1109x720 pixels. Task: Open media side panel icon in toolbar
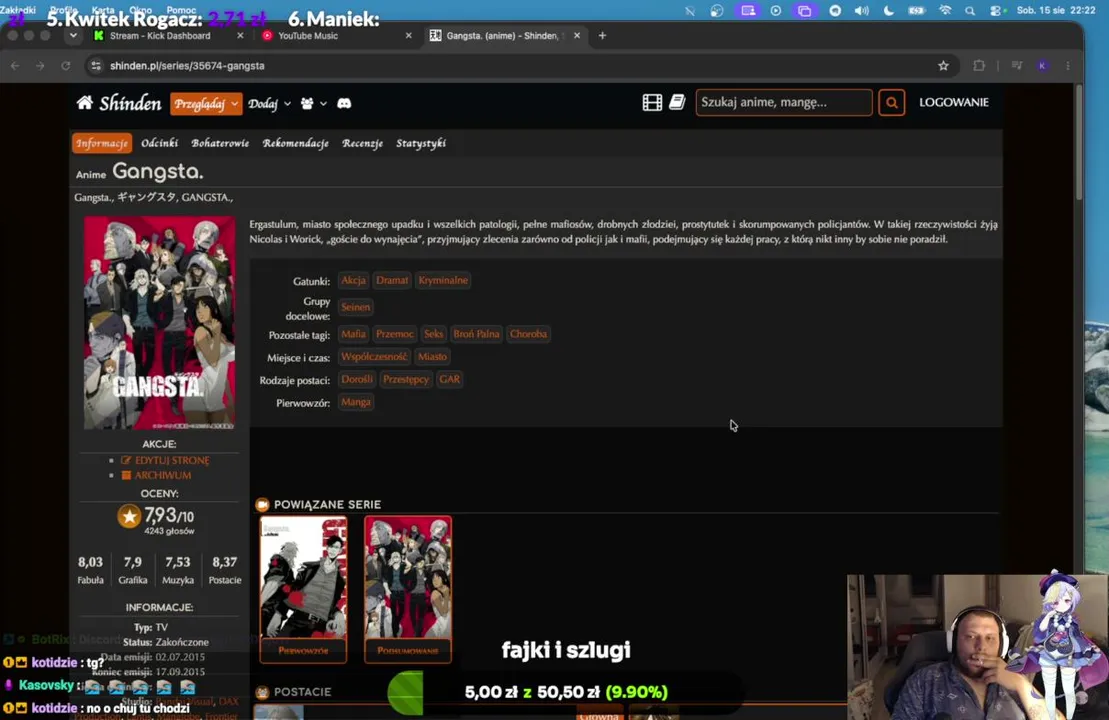(1016, 66)
